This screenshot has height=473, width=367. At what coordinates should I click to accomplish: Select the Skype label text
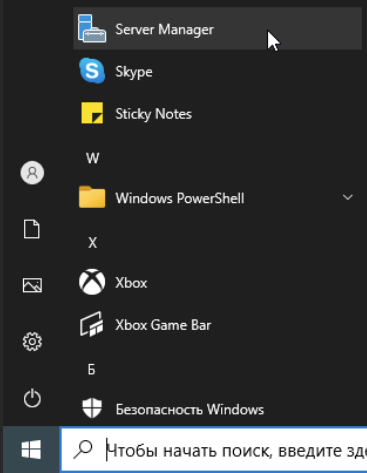point(134,72)
